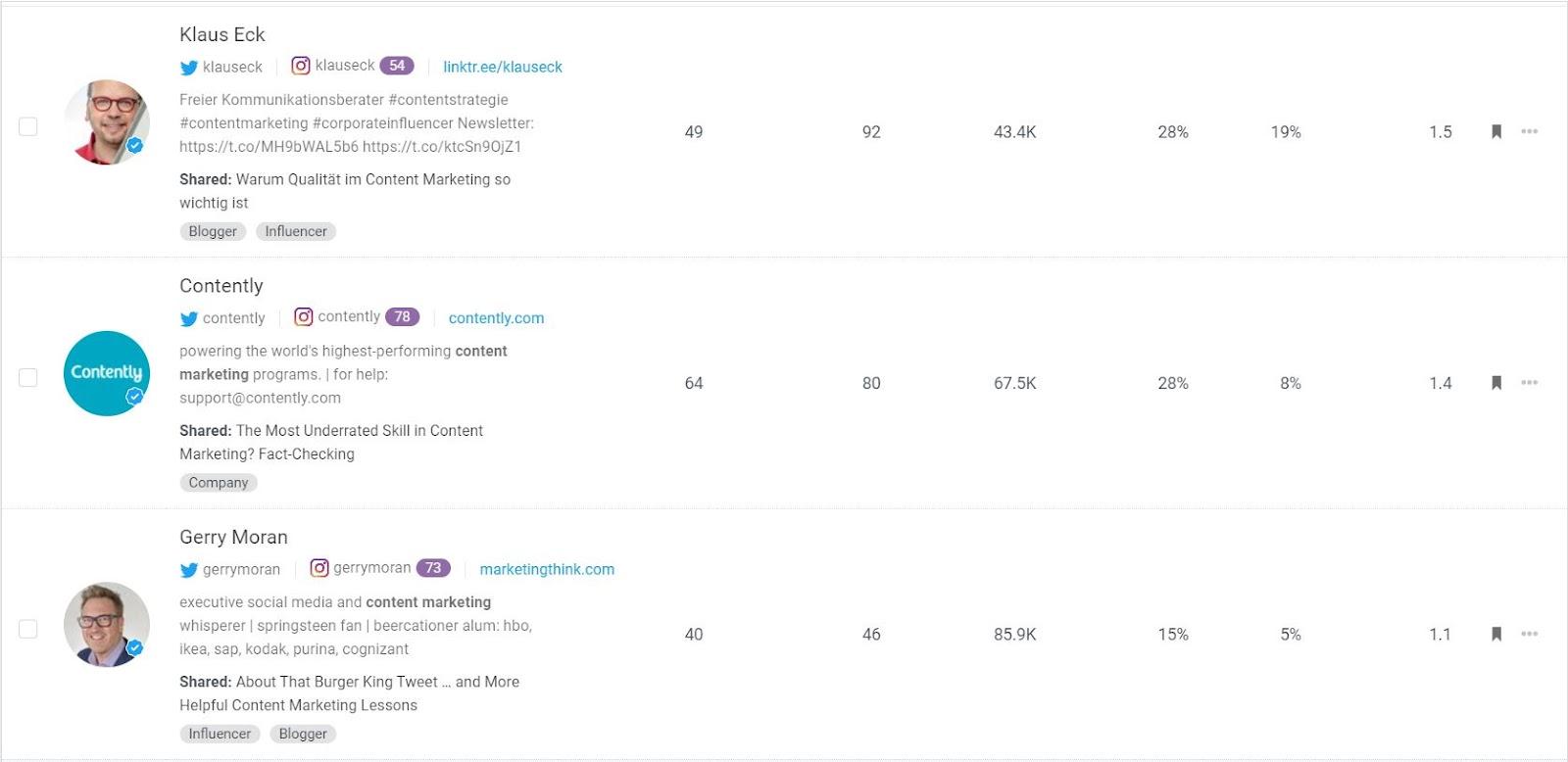Bookmark the Gerry Moran row
Image resolution: width=1568 pixels, height=762 pixels.
pos(1496,634)
